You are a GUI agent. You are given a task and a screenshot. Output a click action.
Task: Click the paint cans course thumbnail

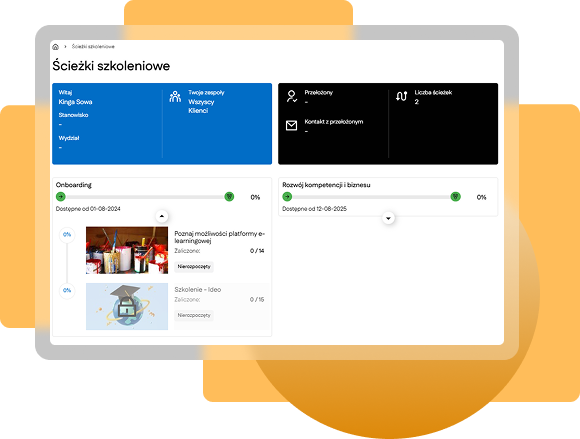127,250
